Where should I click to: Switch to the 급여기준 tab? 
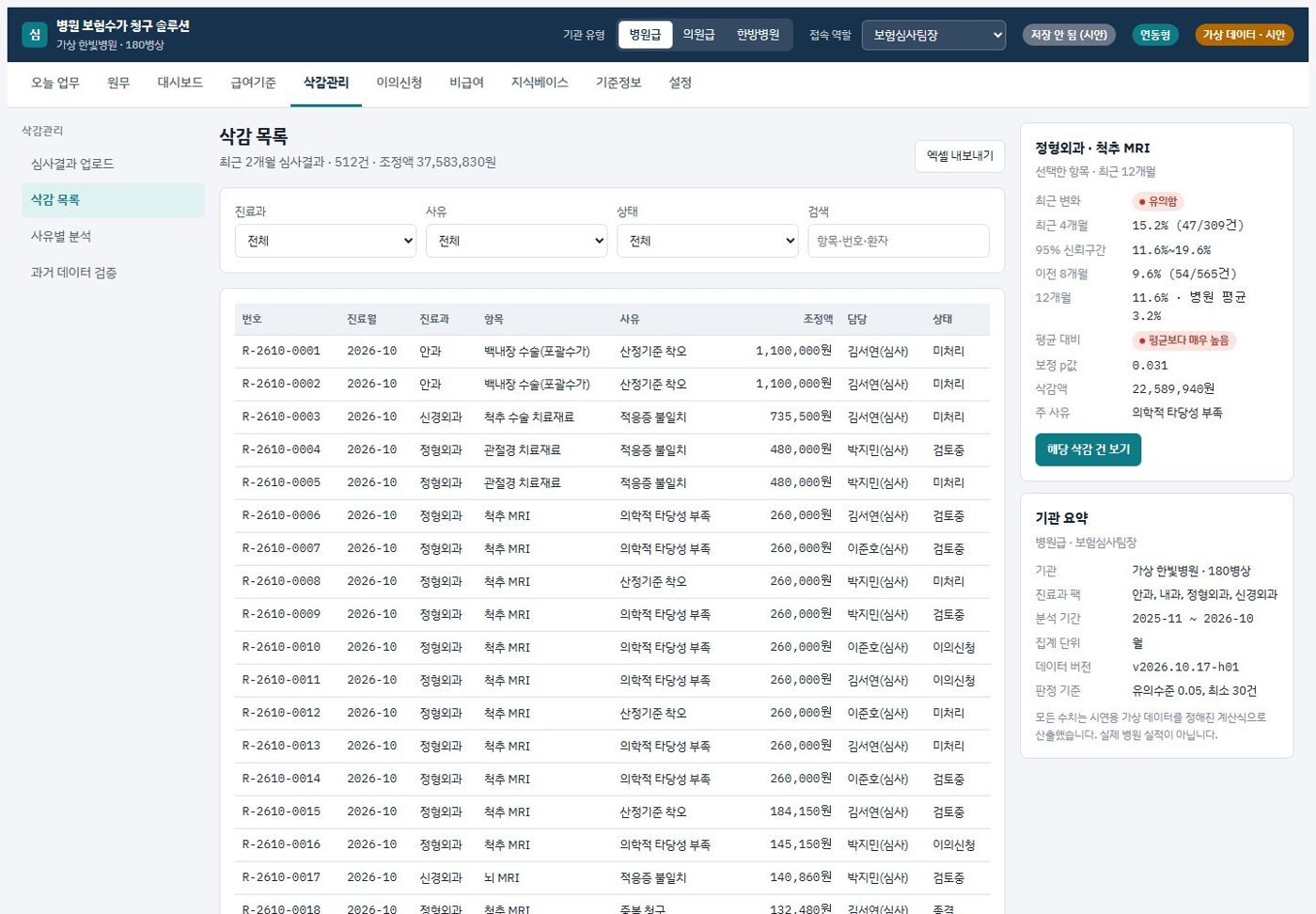pos(254,83)
